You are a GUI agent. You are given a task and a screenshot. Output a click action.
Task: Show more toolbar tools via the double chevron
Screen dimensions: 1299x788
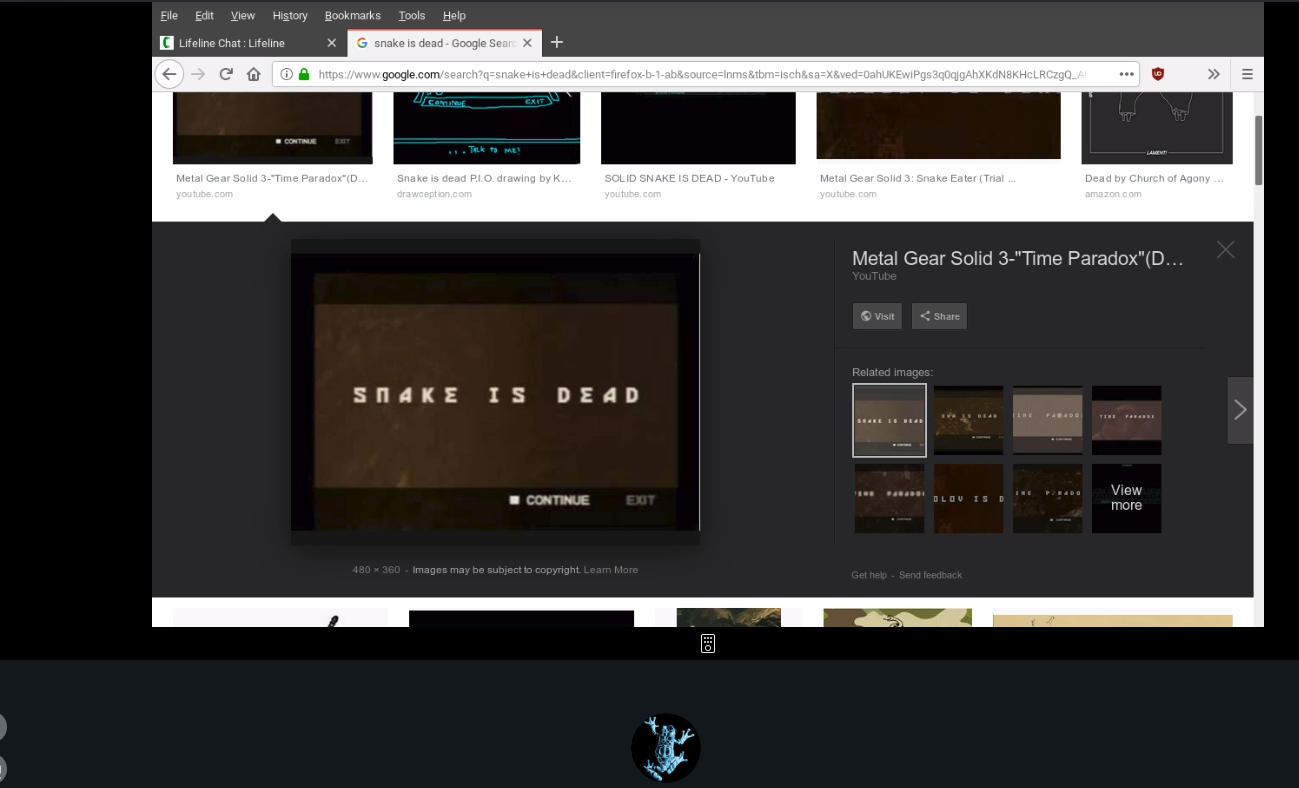[1213, 74]
